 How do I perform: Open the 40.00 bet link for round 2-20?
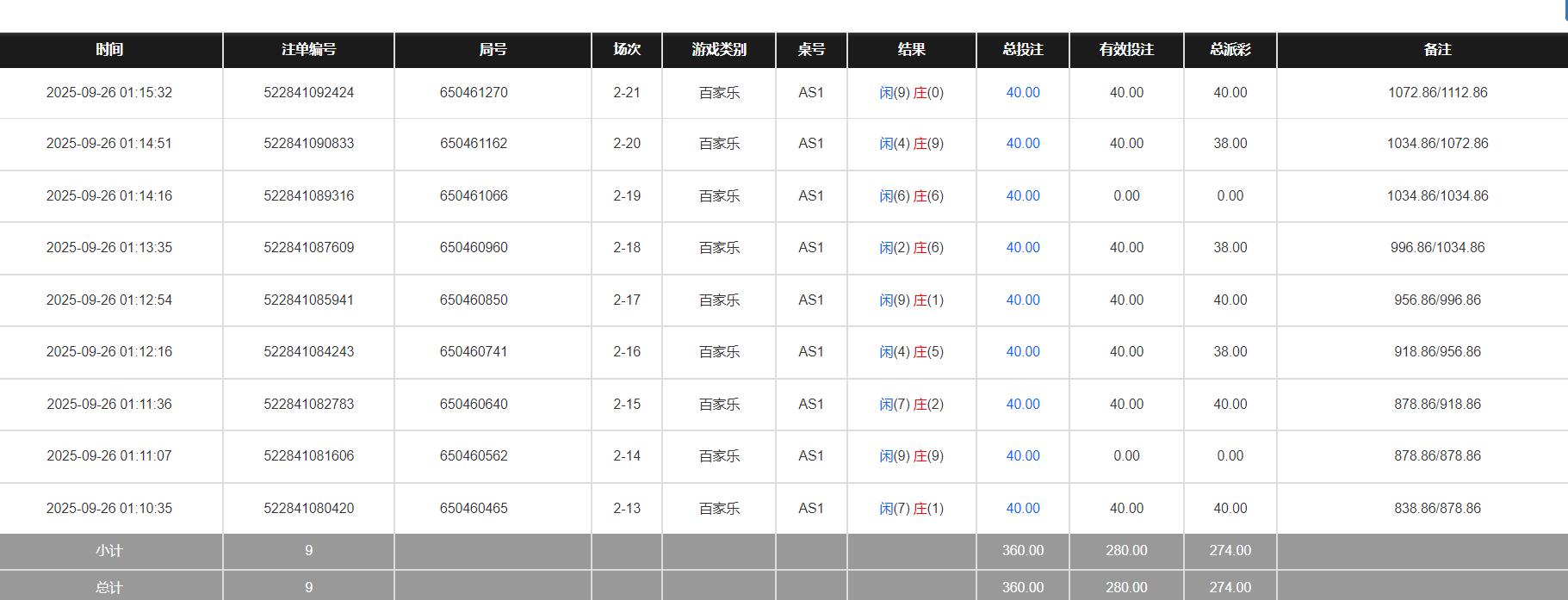tap(1023, 144)
